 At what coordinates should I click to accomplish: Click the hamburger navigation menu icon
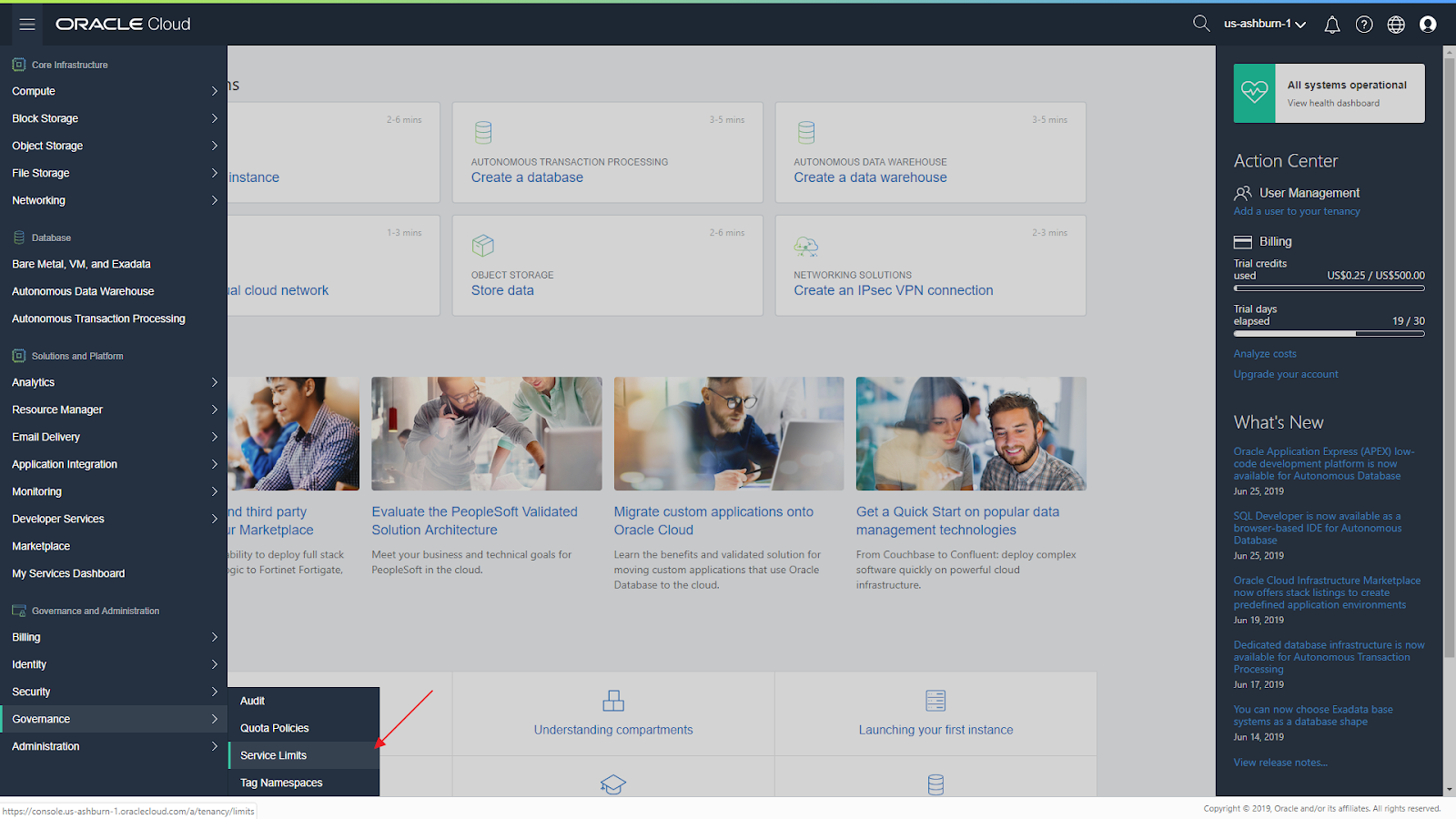(x=27, y=25)
